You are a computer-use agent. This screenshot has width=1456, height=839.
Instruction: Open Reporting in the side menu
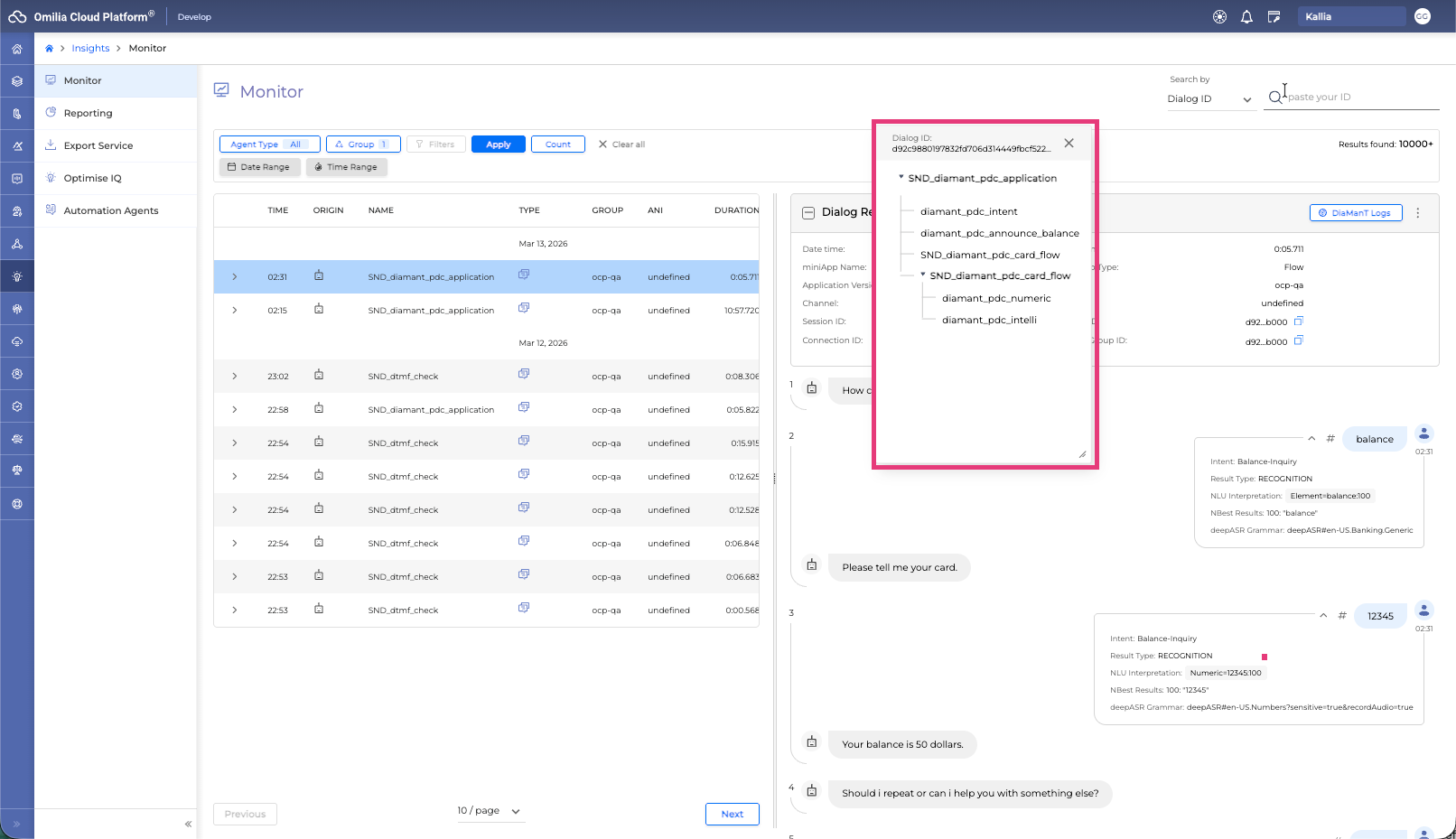(x=88, y=114)
